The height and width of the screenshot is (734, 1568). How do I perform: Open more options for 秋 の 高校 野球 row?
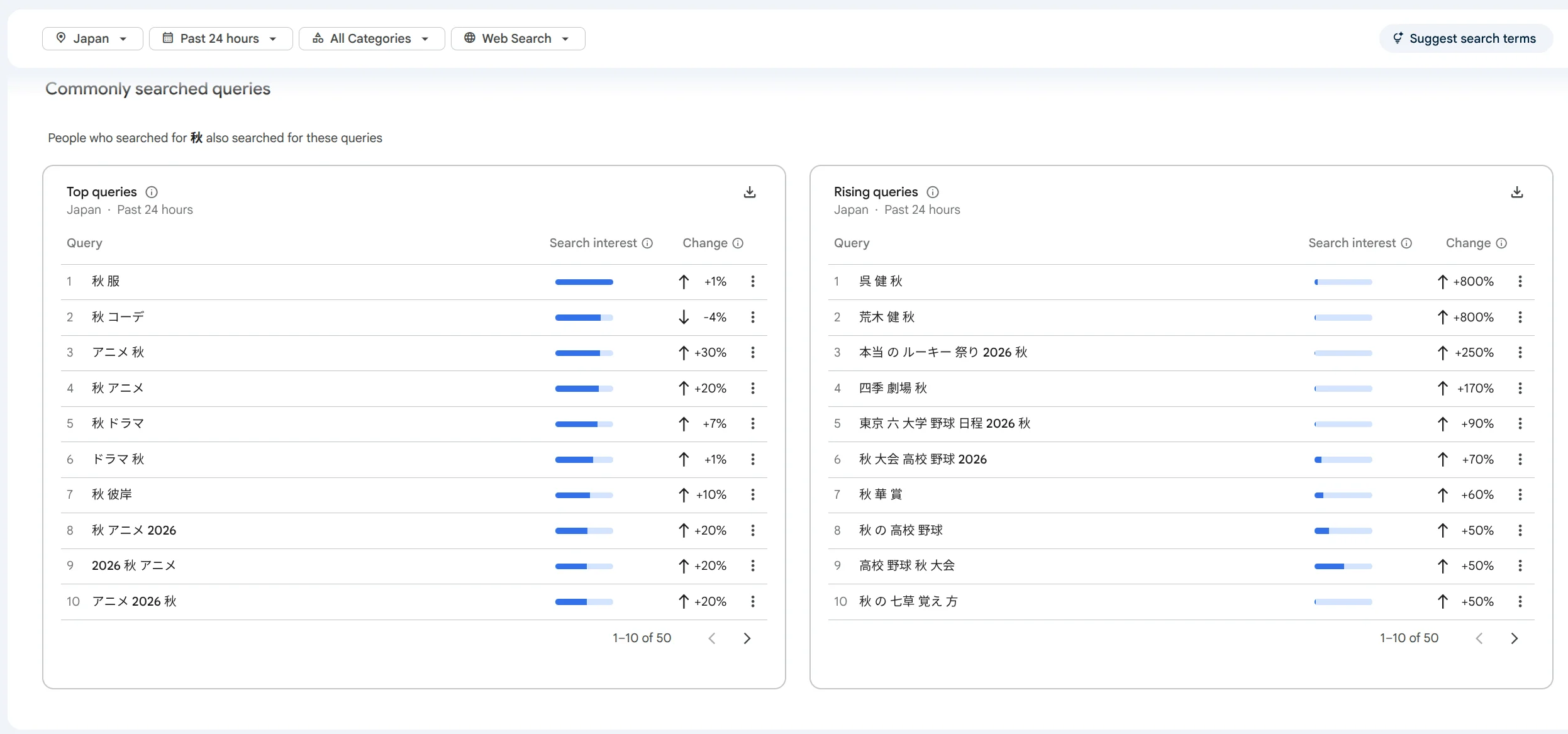tap(1520, 530)
